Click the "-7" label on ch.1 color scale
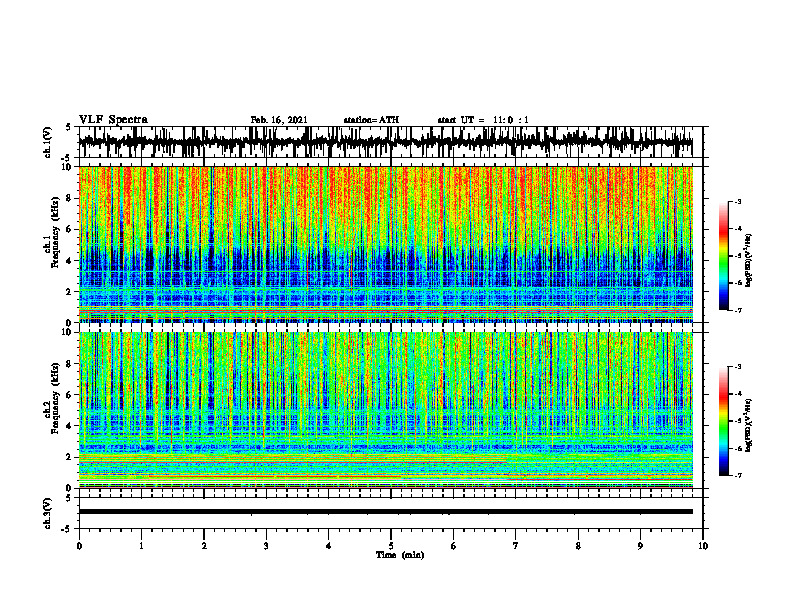 [737, 310]
